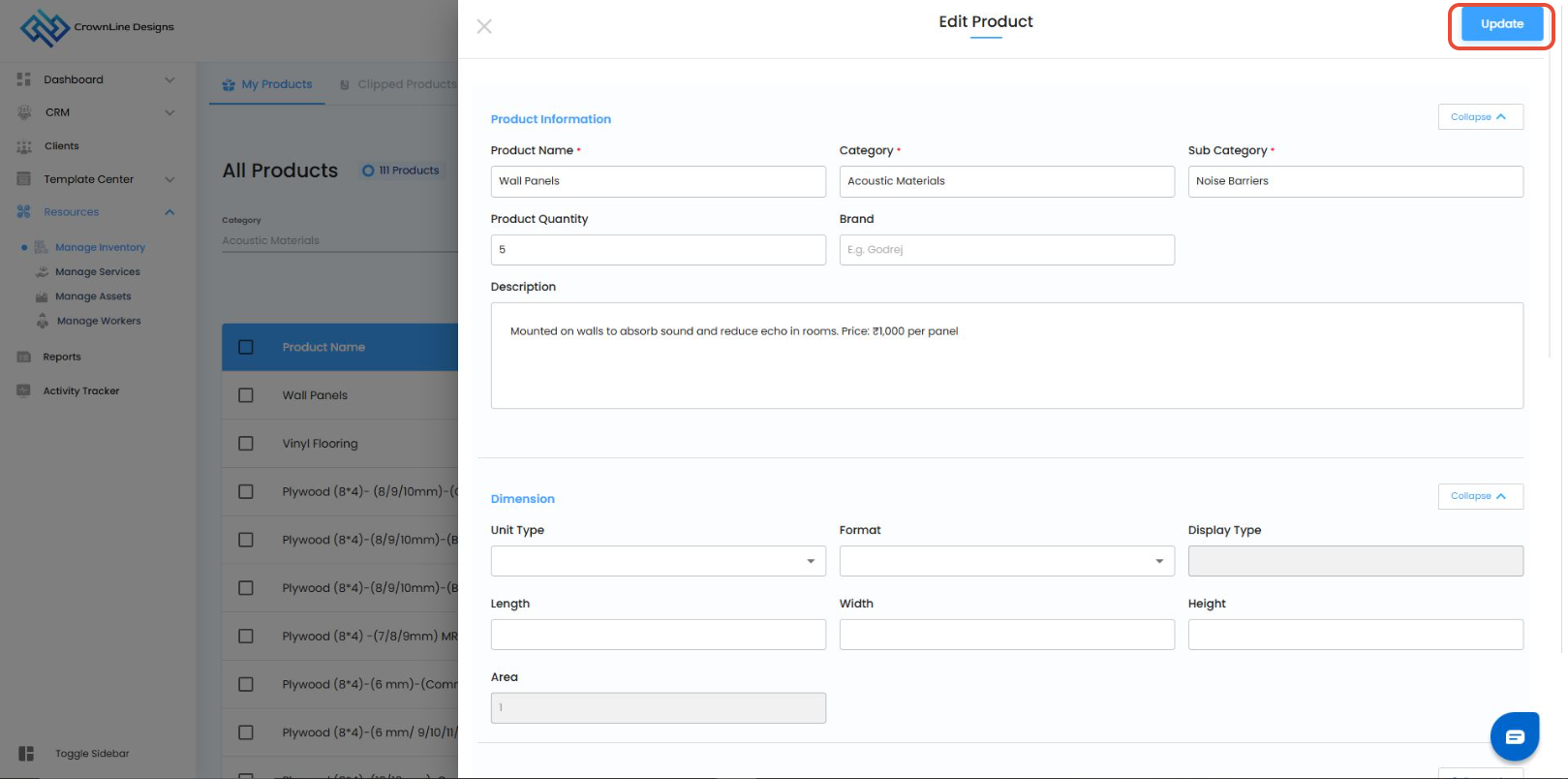Viewport: 1568px width, 779px height.
Task: Click the Update button
Action: [x=1501, y=24]
